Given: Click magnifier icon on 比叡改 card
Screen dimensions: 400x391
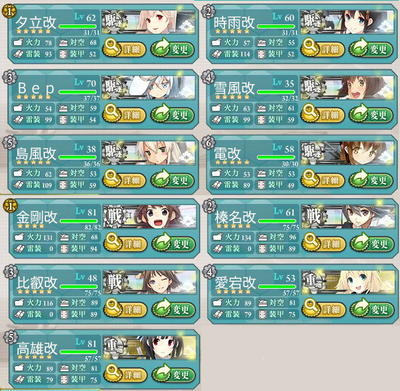Looking at the screenshot, I should pyautogui.click(x=112, y=307).
